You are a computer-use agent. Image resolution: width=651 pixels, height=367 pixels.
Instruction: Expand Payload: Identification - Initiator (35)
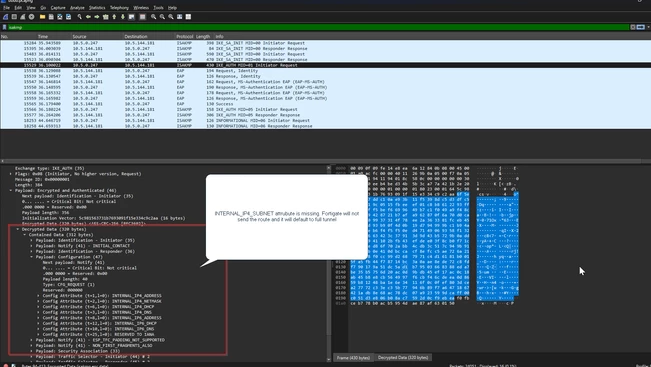(x=32, y=240)
